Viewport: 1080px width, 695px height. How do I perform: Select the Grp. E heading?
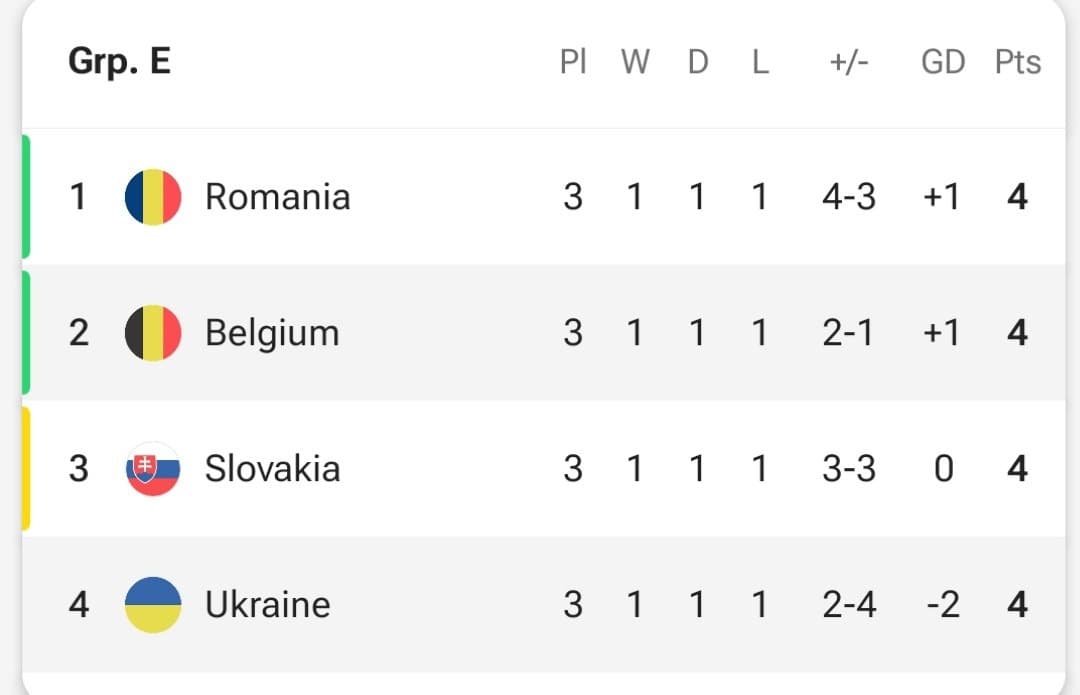[x=119, y=62]
